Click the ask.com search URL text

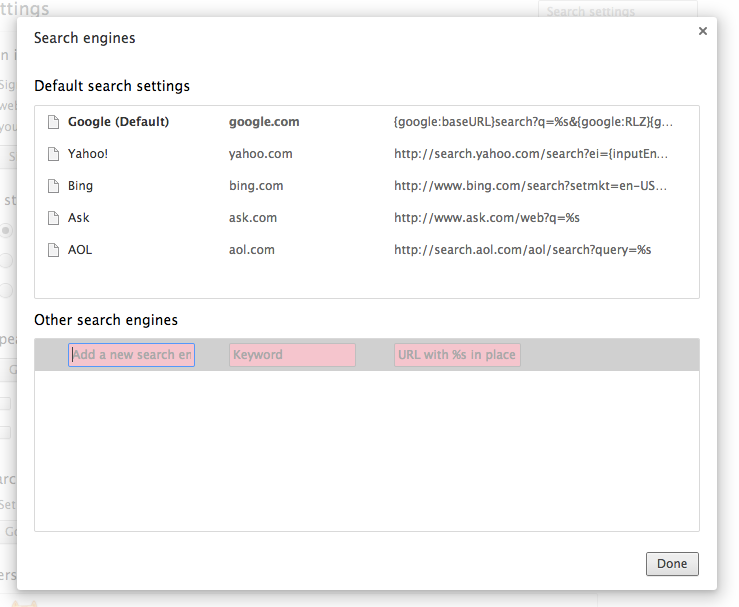[487, 218]
